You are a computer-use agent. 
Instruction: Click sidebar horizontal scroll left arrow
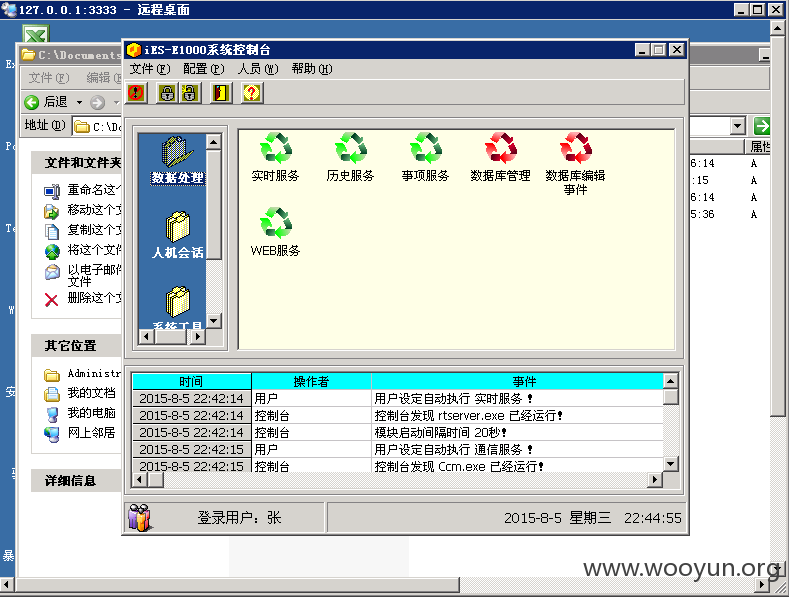(146, 336)
